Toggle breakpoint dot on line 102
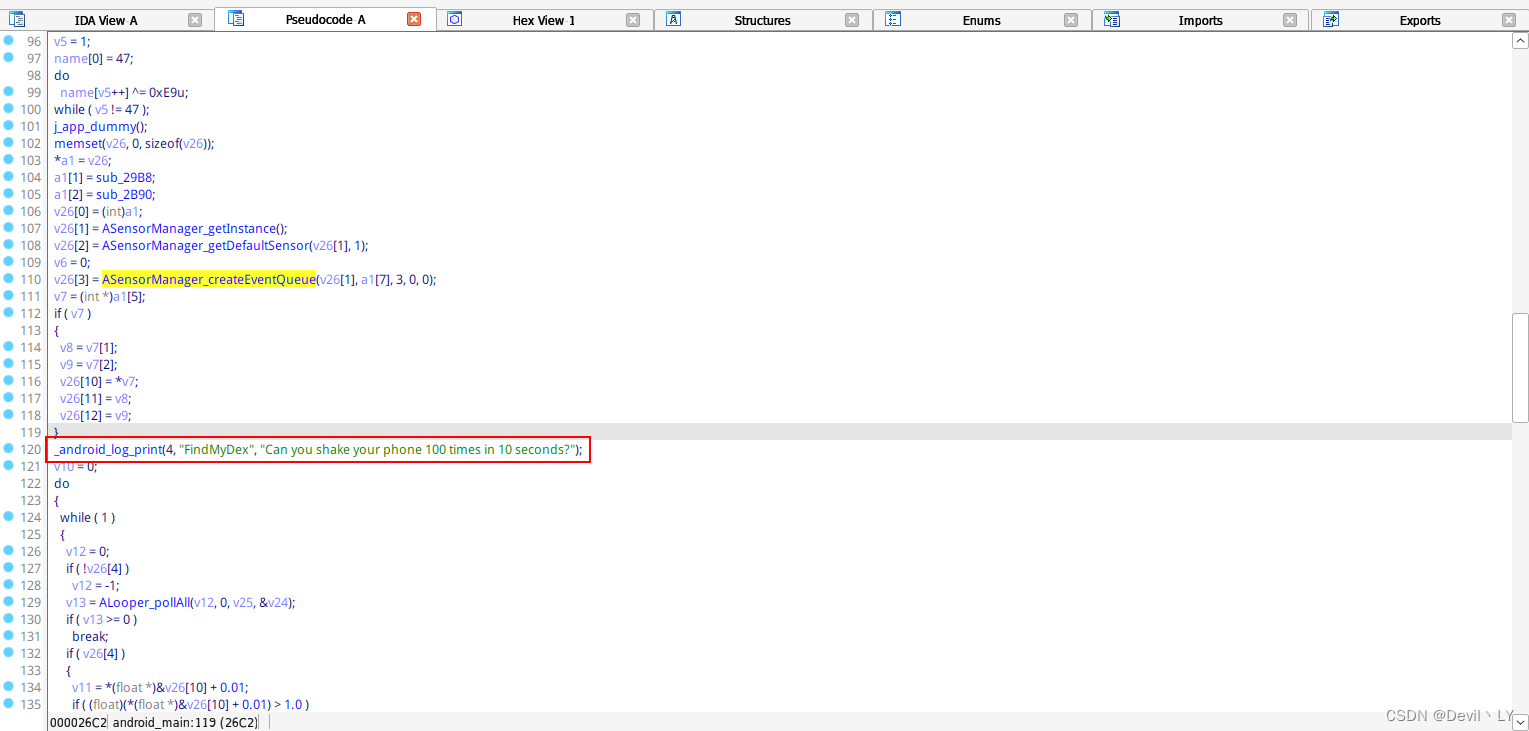 (8, 142)
